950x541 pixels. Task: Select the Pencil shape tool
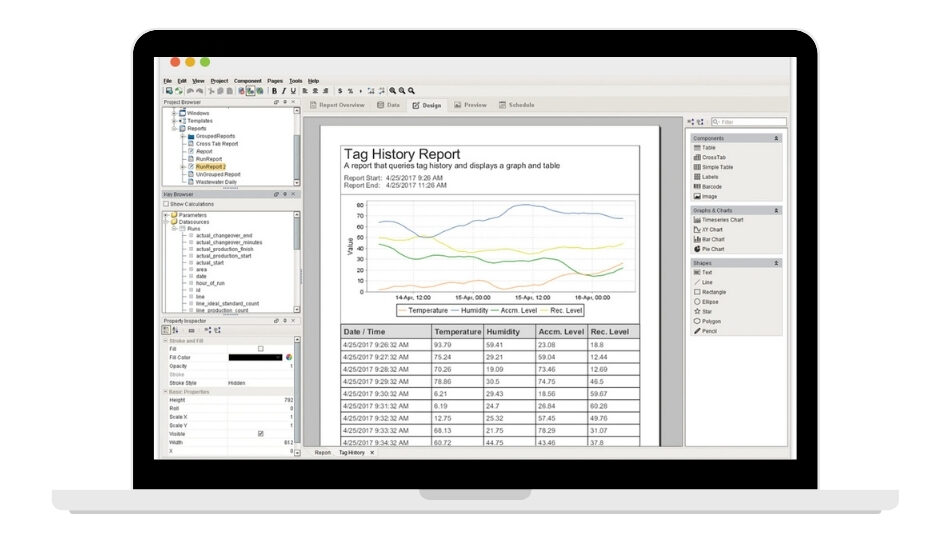(709, 330)
